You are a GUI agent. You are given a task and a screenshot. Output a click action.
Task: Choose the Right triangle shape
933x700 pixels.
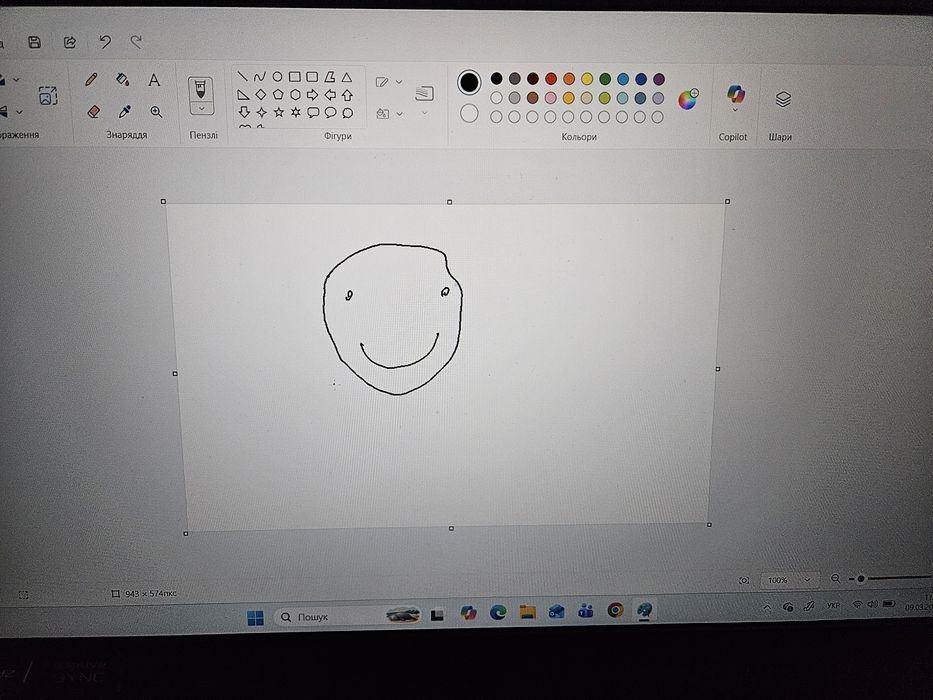pos(243,94)
